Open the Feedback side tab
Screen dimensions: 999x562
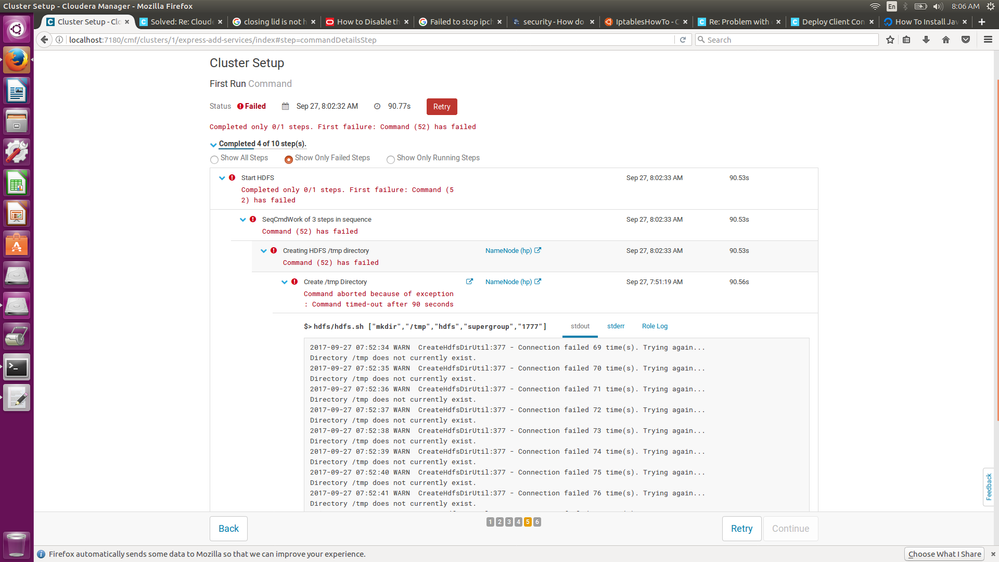click(x=989, y=487)
